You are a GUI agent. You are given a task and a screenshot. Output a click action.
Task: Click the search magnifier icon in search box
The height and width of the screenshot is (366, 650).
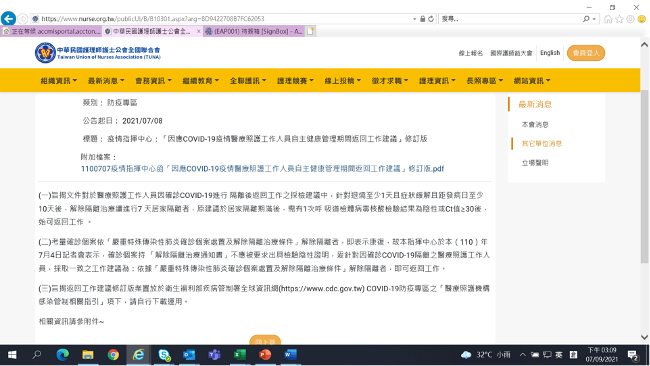(586, 19)
